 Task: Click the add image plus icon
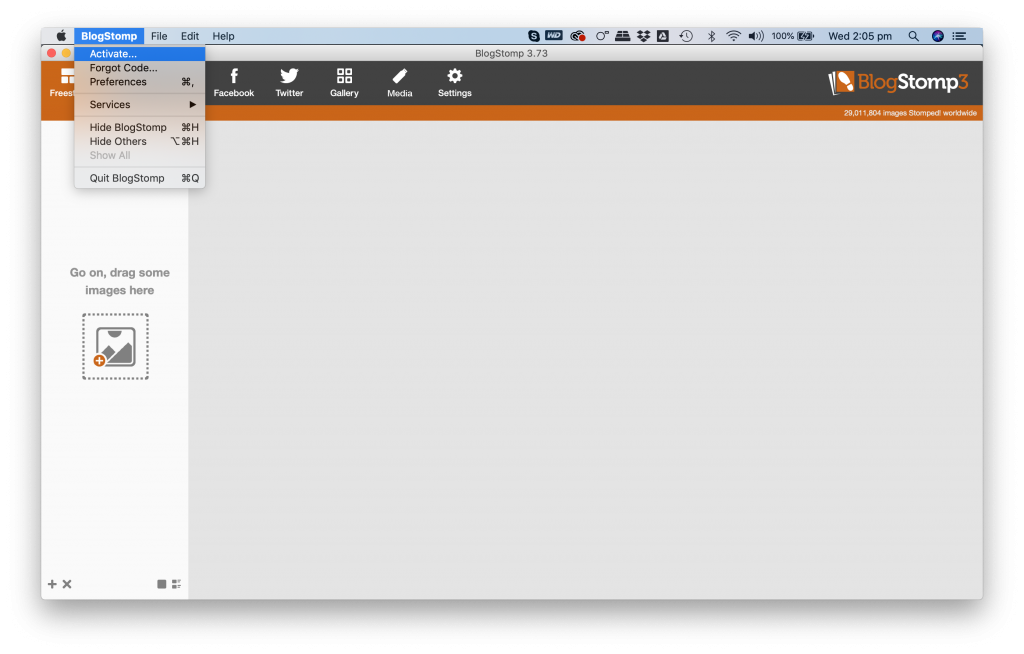[x=52, y=584]
